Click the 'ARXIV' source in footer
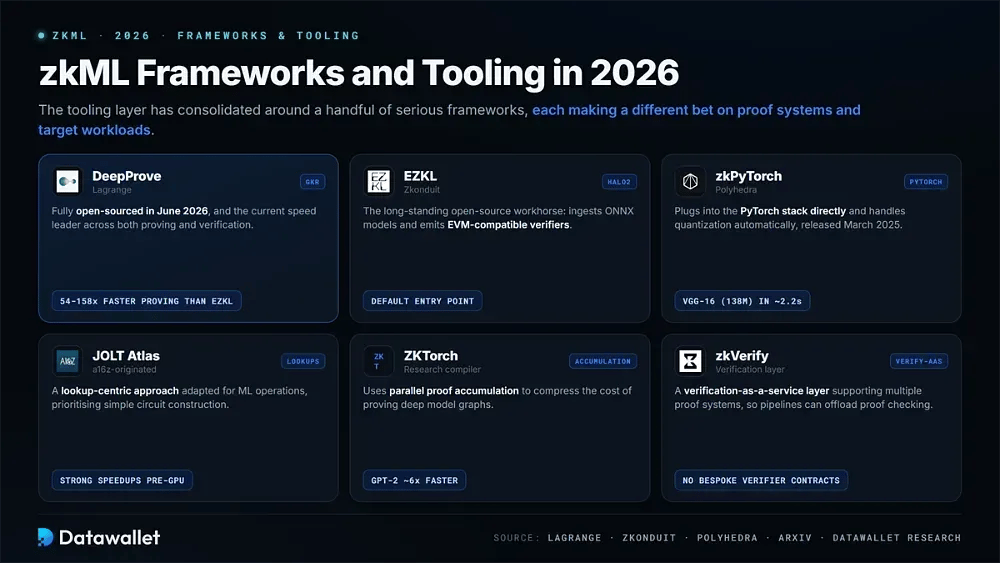Viewport: 1000px width, 563px height. (x=795, y=538)
